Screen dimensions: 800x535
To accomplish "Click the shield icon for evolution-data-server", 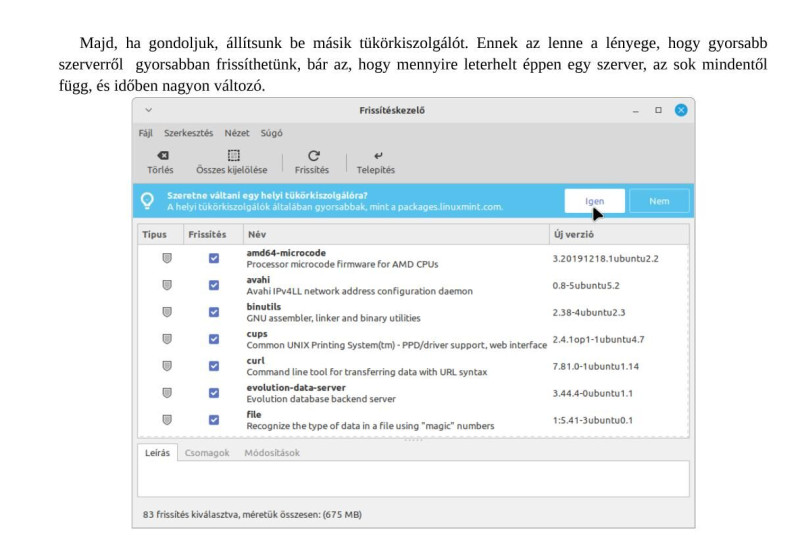I will [x=167, y=393].
